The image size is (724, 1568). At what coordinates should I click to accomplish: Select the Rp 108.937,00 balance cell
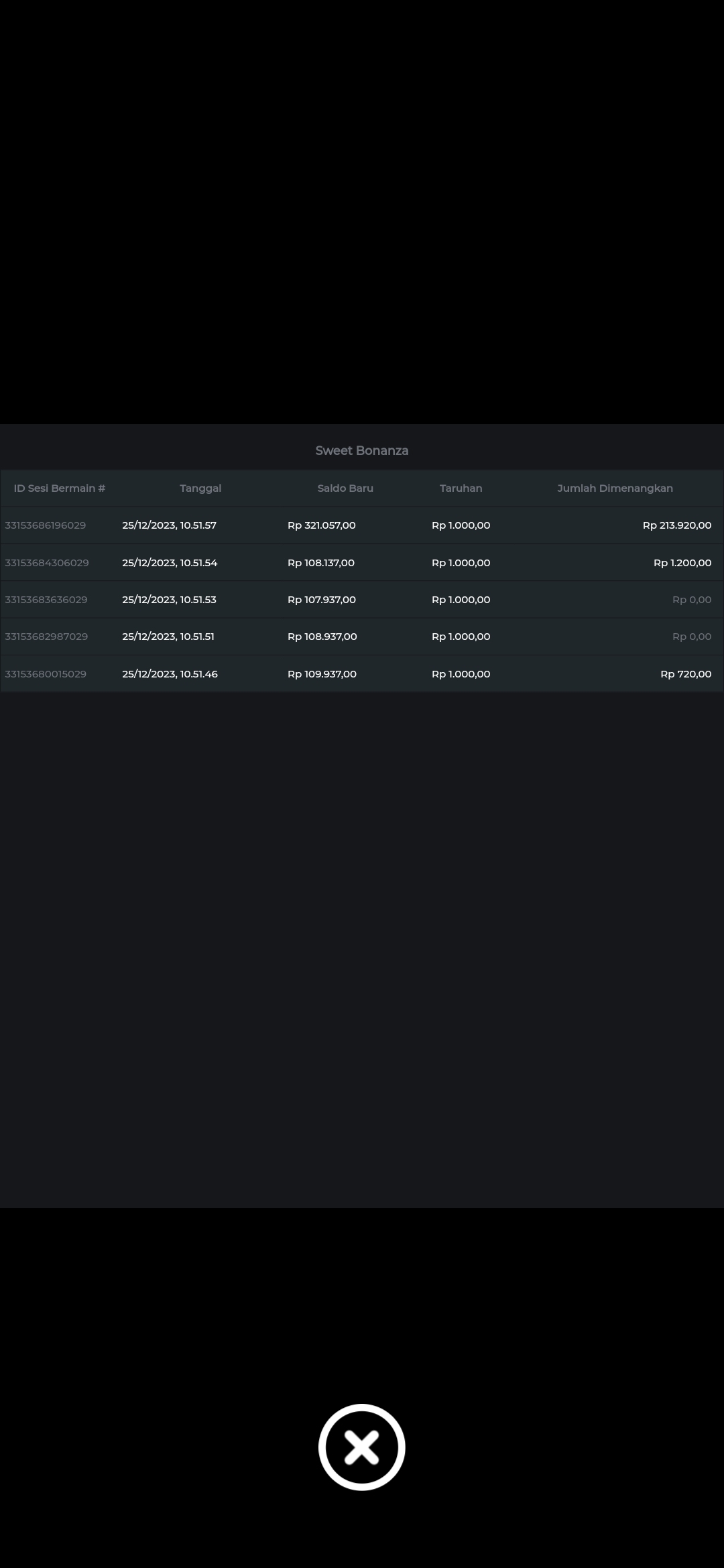[x=322, y=637]
